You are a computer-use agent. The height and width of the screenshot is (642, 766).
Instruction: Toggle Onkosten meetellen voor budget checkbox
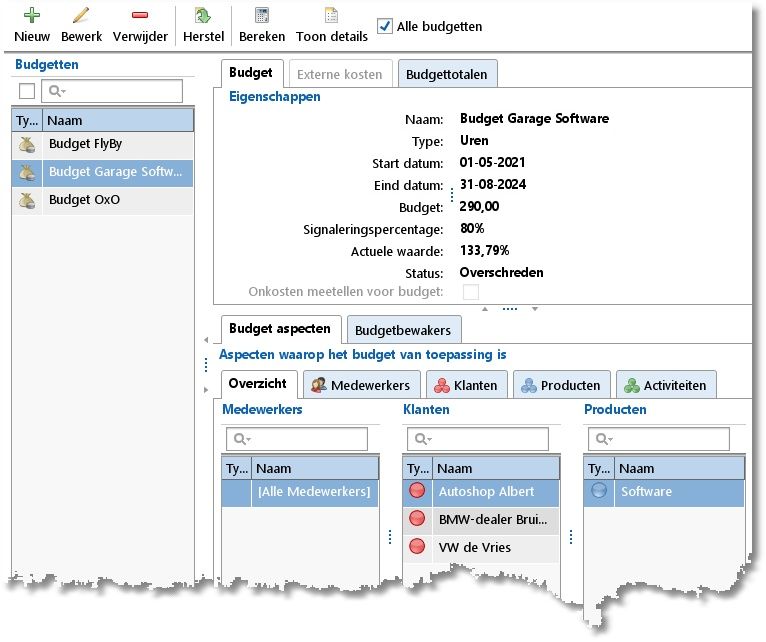click(470, 292)
